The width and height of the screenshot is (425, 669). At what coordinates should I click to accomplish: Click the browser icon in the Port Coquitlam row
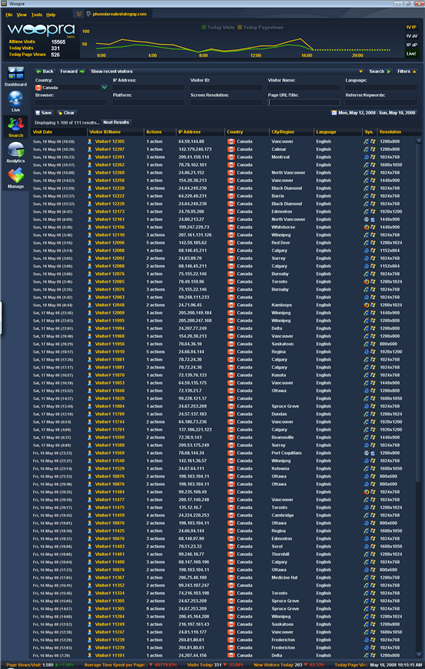366,453
